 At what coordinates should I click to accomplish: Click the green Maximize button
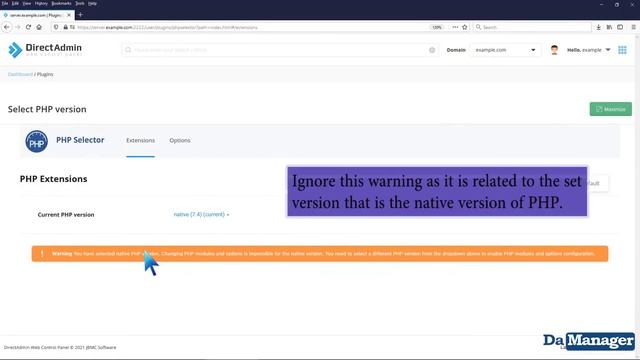pos(611,109)
